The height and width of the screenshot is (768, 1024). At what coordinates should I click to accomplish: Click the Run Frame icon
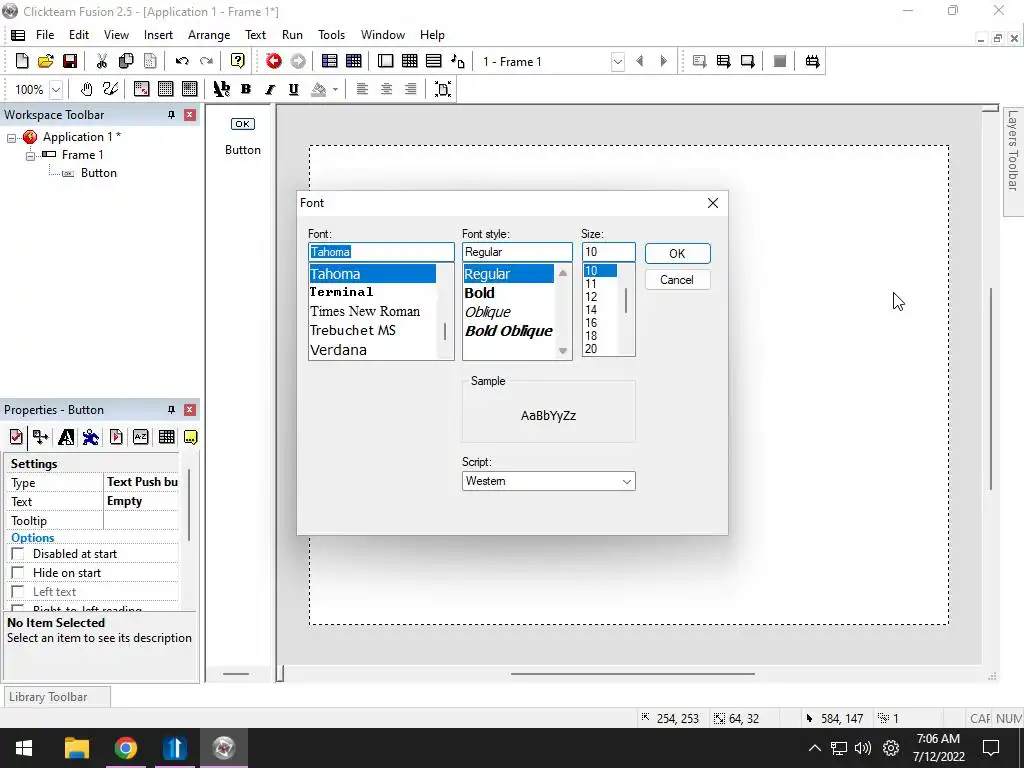[x=748, y=61]
